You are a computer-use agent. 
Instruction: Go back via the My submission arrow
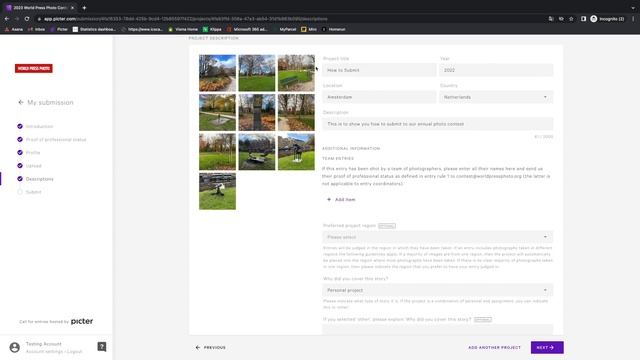(x=21, y=102)
